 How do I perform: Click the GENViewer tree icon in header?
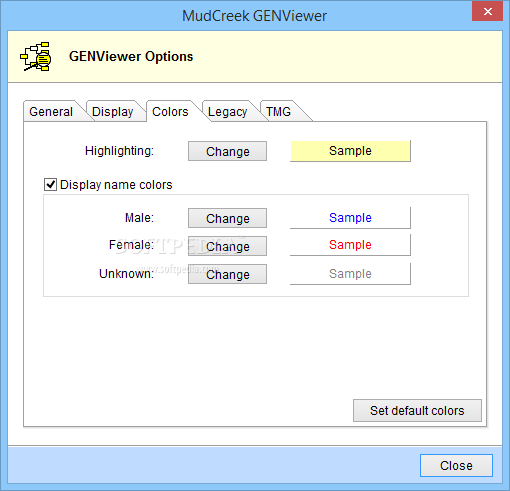click(x=35, y=57)
